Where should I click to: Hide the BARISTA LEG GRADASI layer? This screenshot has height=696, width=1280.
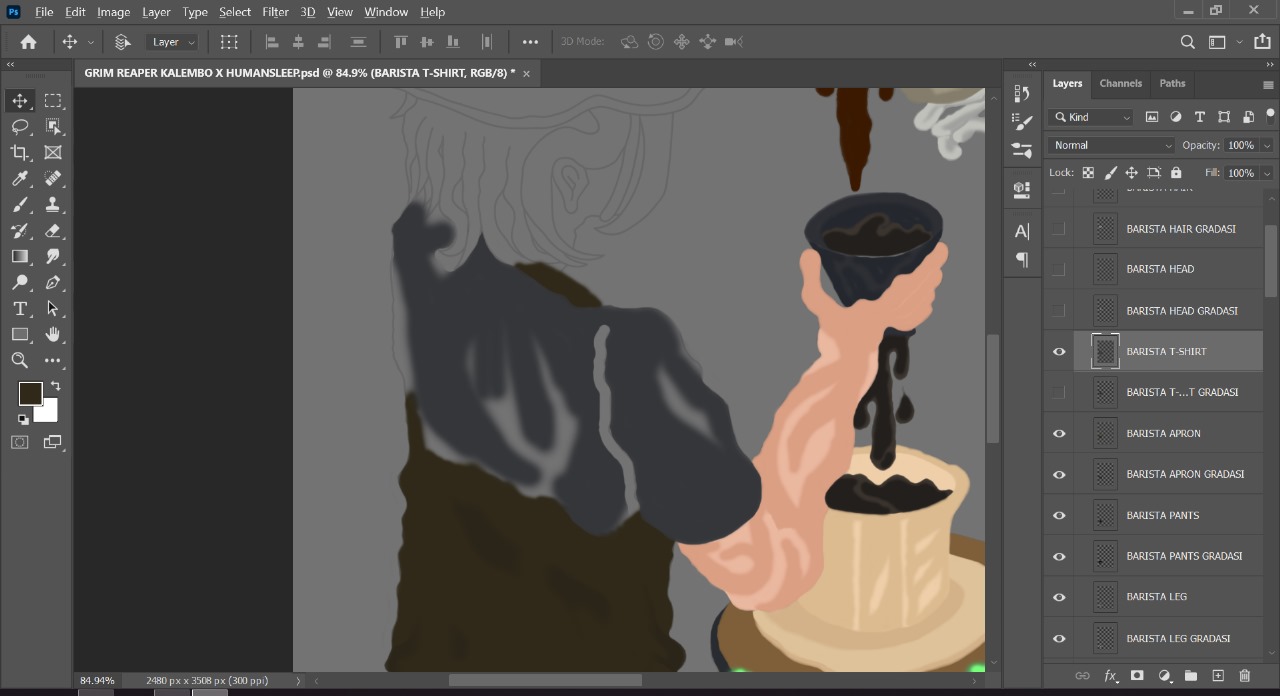pos(1059,638)
